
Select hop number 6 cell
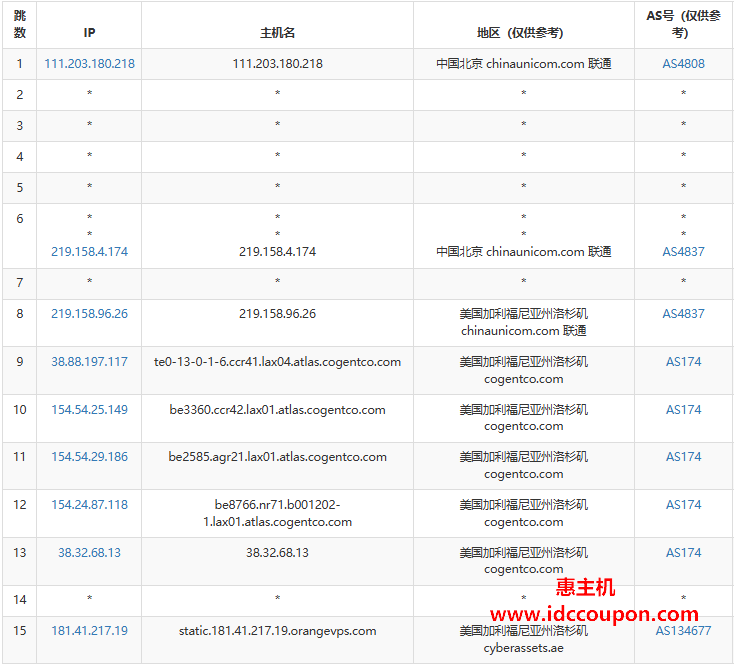click(x=20, y=236)
